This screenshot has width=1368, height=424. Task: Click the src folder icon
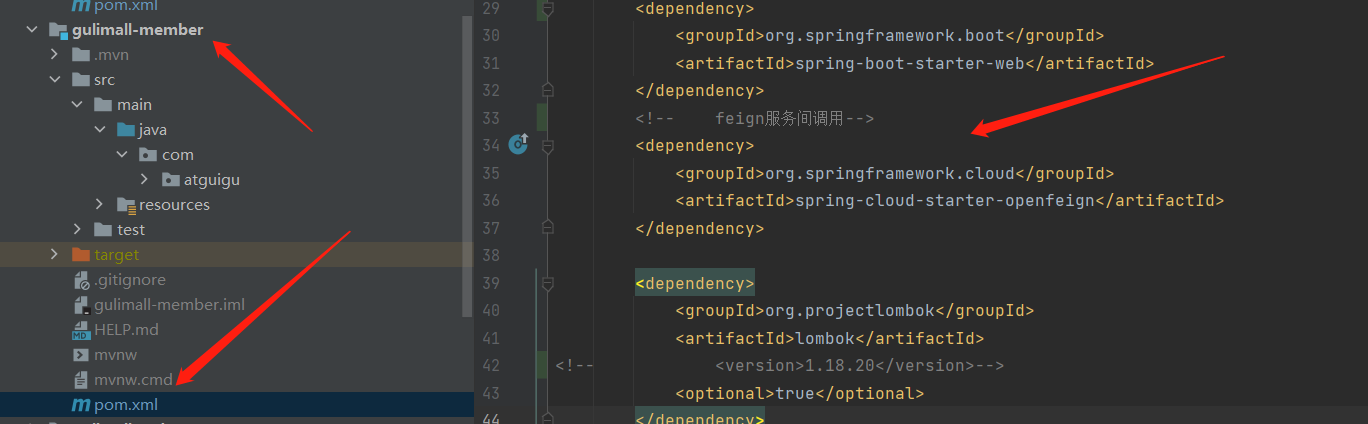tap(81, 80)
